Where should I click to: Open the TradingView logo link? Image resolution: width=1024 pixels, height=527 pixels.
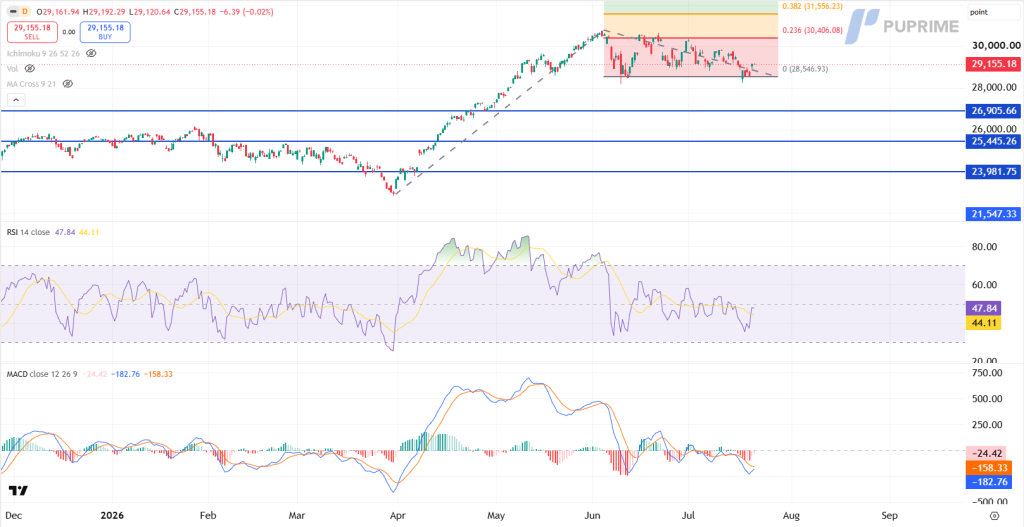pyautogui.click(x=18, y=490)
